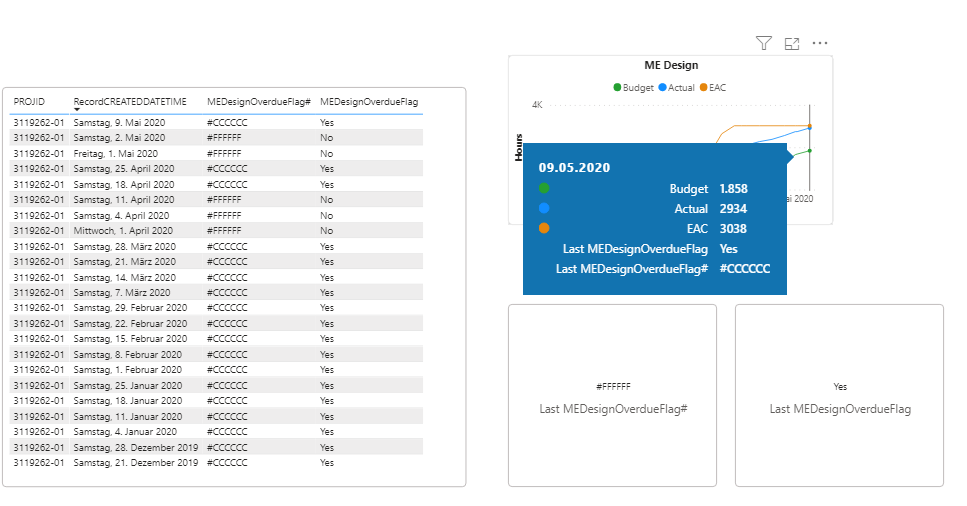Click orange EAC legend marker

click(704, 88)
